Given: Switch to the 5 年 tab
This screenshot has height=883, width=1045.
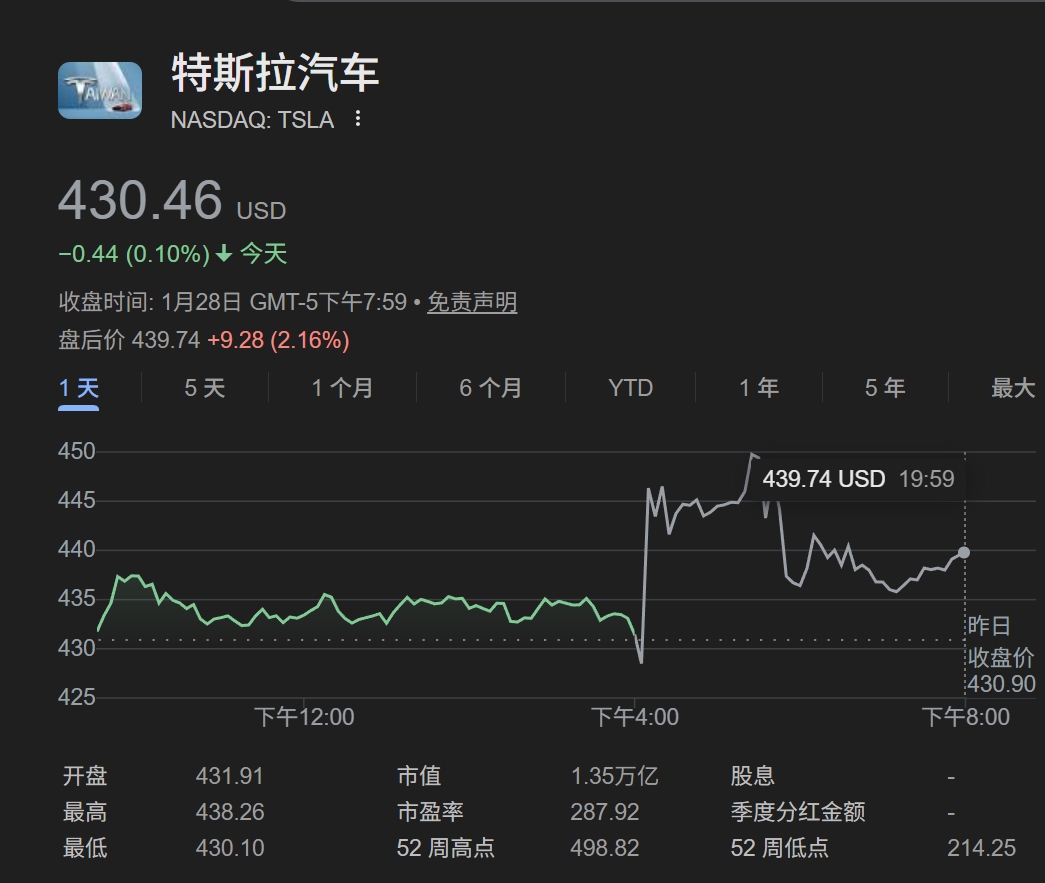Looking at the screenshot, I should tap(885, 388).
